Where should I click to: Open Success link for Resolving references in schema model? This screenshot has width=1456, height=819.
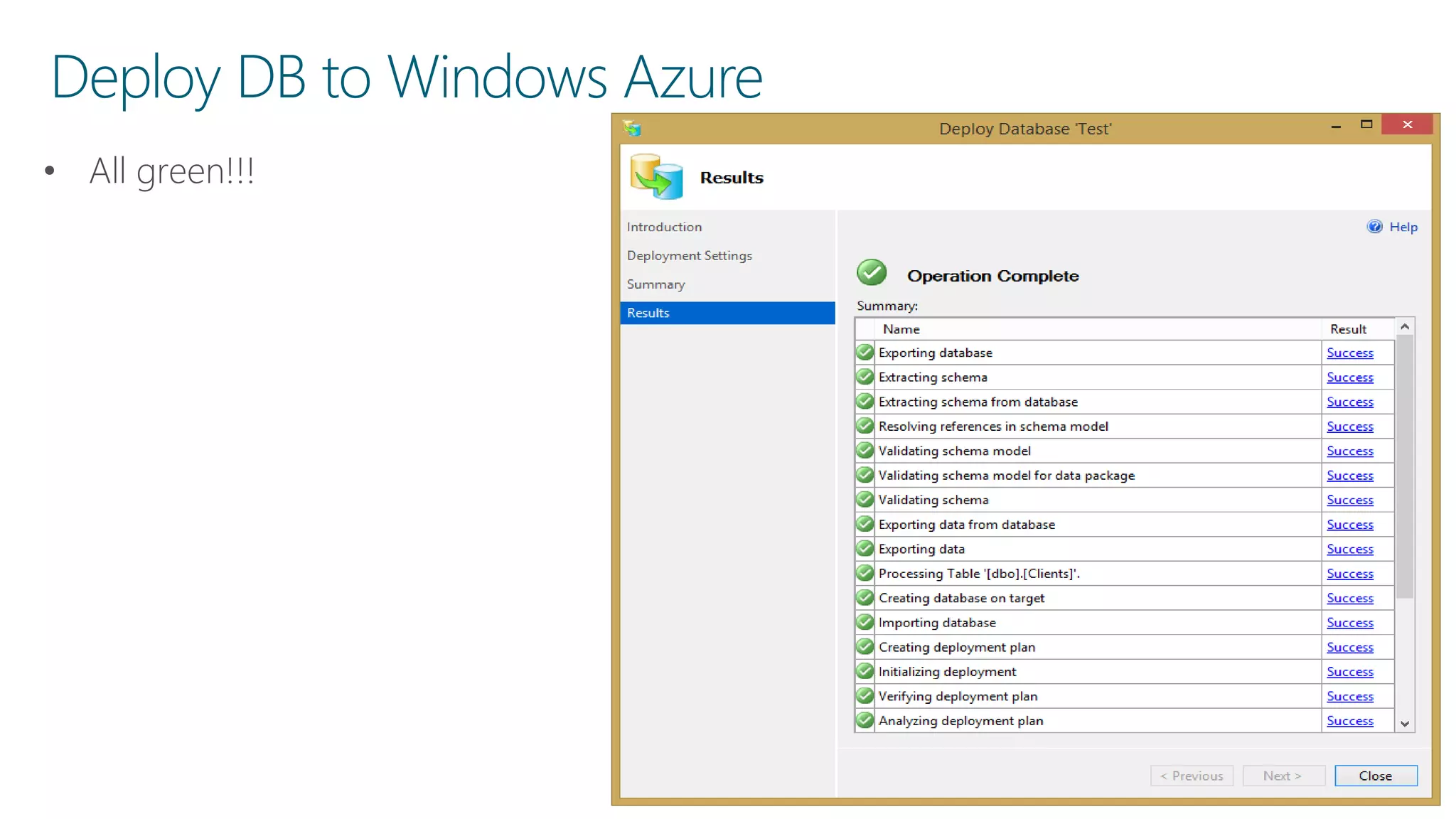[1349, 427]
